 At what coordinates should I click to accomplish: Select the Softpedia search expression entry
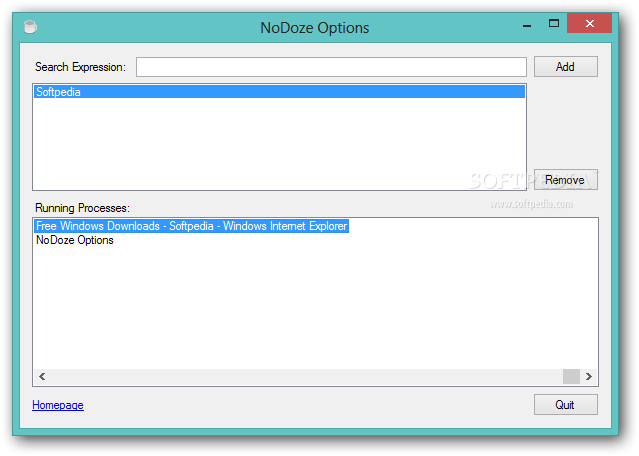click(x=280, y=92)
